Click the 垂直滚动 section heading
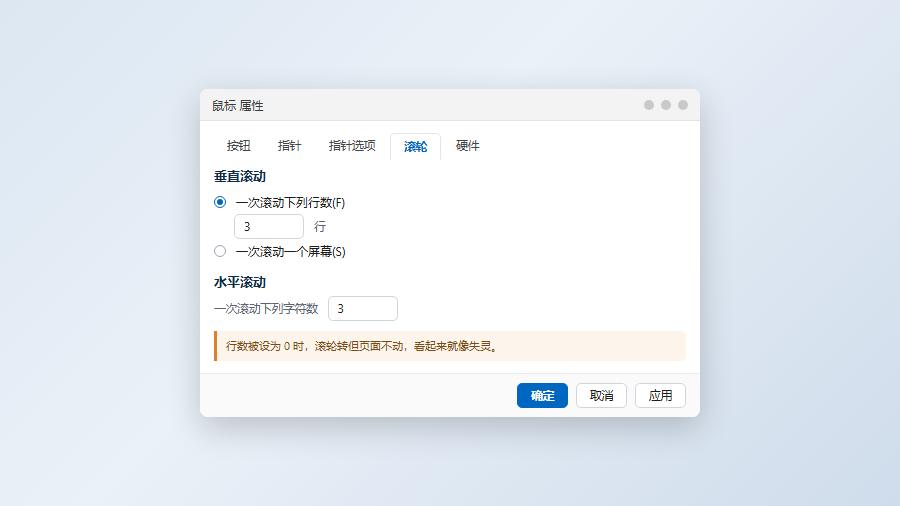This screenshot has width=900, height=506. tap(240, 177)
